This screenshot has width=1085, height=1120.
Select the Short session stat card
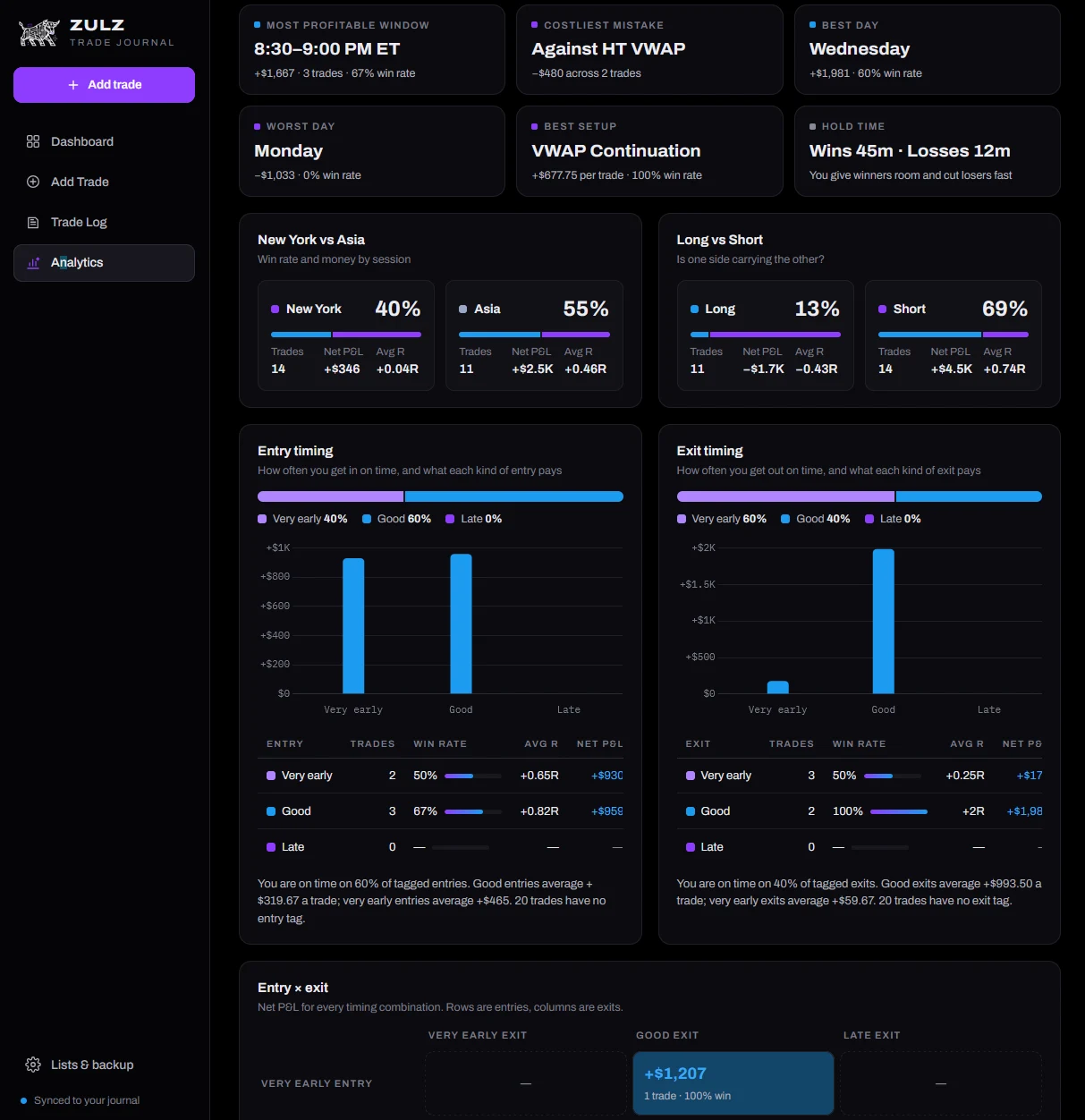tap(954, 335)
